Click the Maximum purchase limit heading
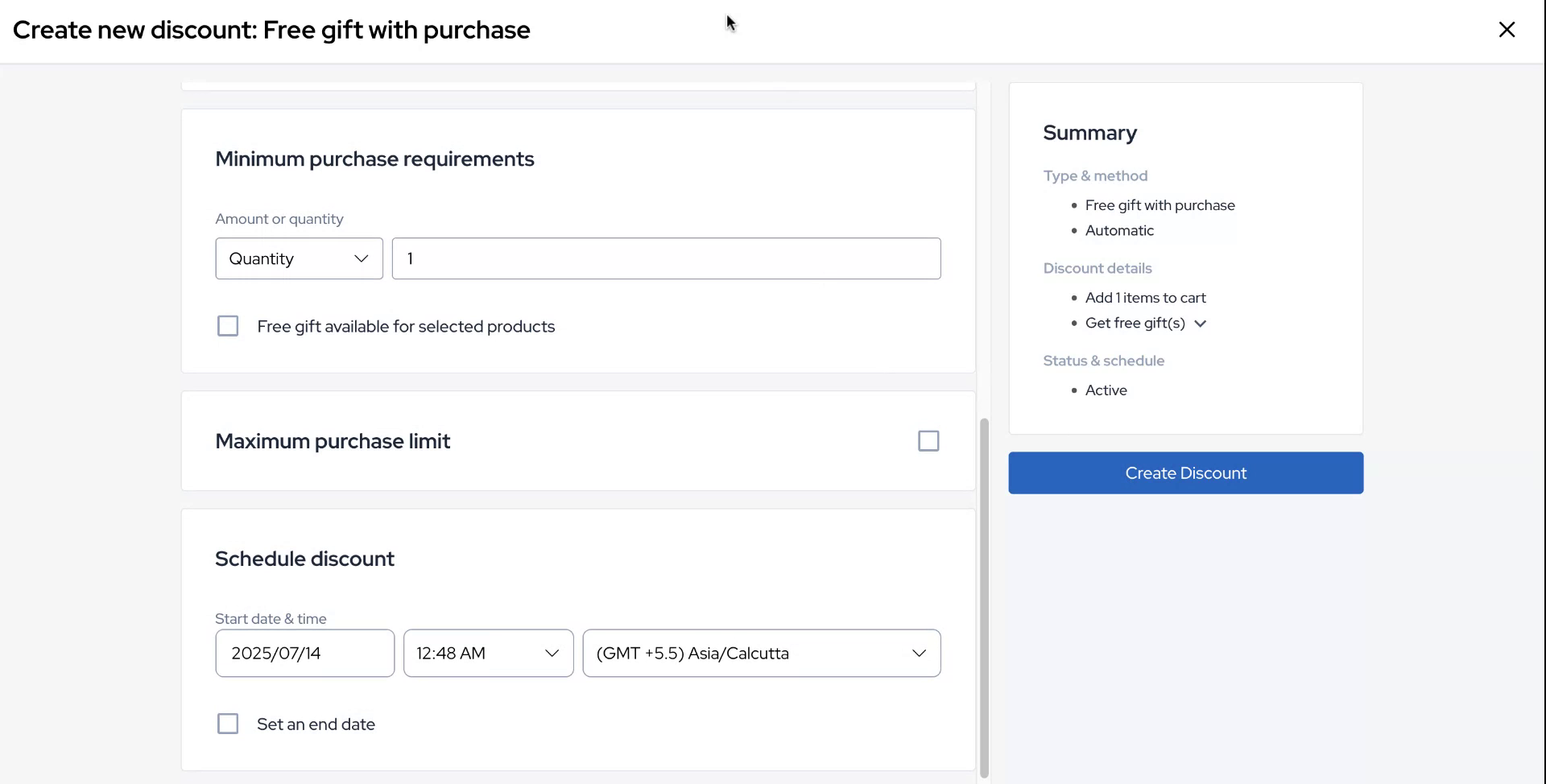 tap(333, 441)
